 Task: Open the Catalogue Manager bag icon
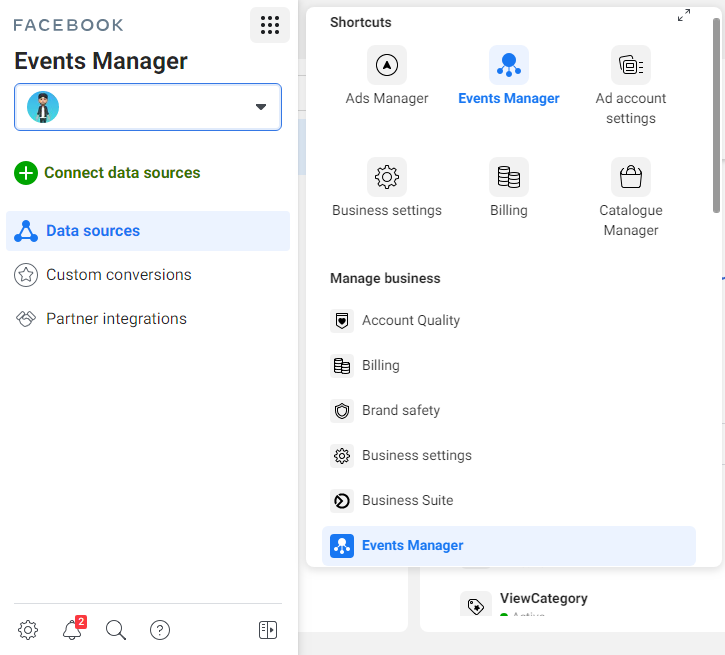click(631, 177)
